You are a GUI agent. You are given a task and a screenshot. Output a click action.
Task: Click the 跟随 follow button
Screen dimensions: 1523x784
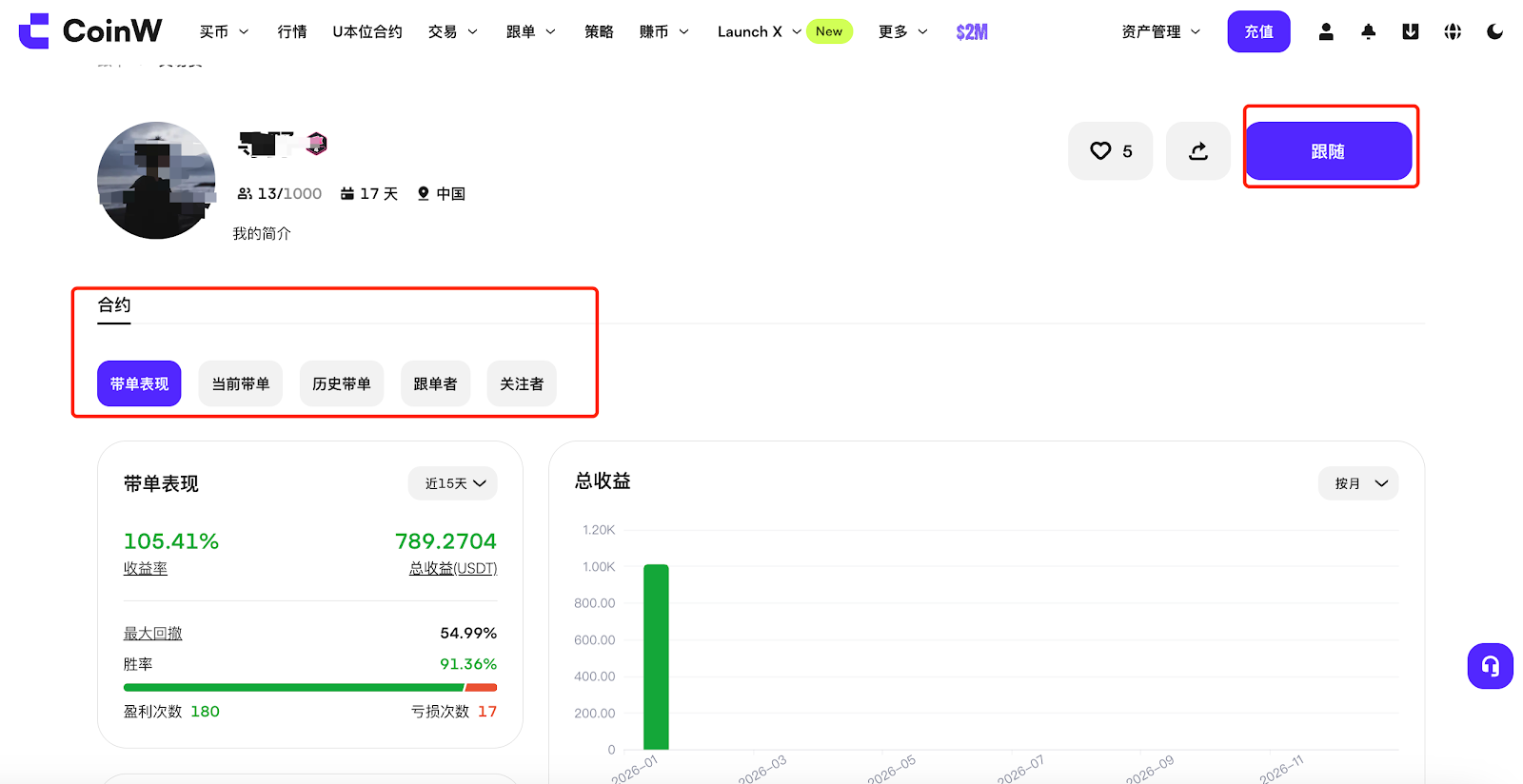point(1328,151)
